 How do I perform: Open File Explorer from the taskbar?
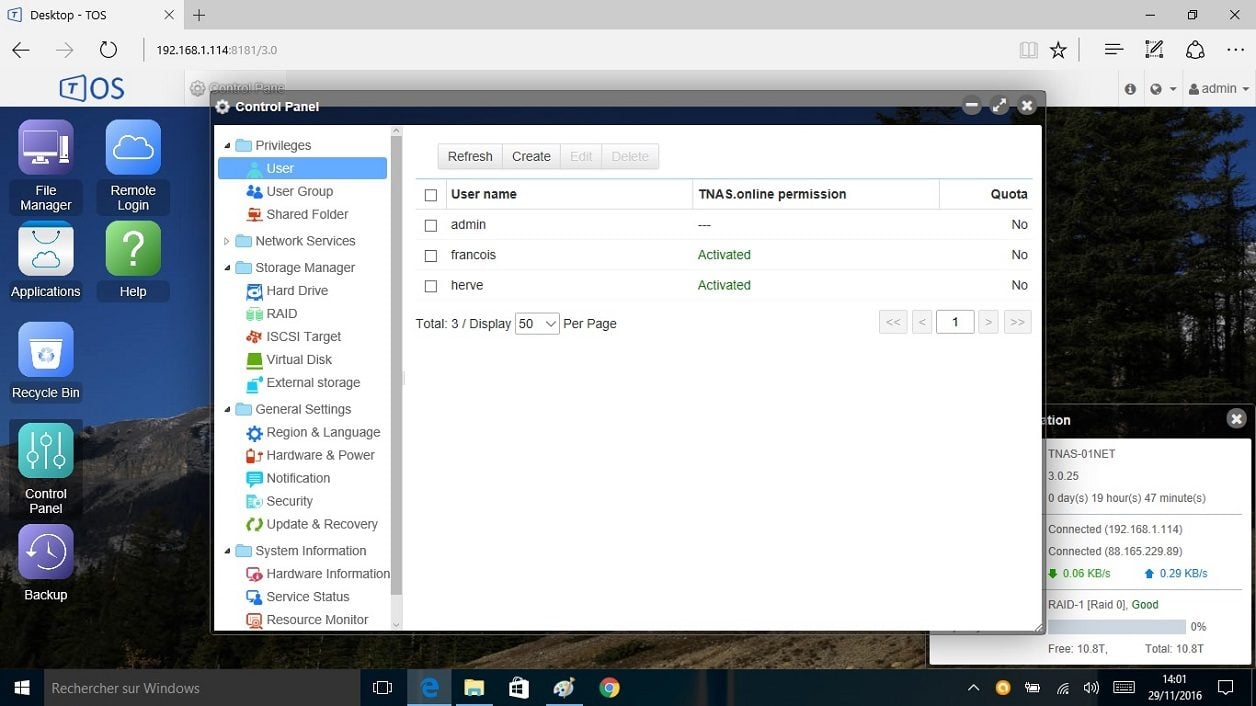[474, 688]
